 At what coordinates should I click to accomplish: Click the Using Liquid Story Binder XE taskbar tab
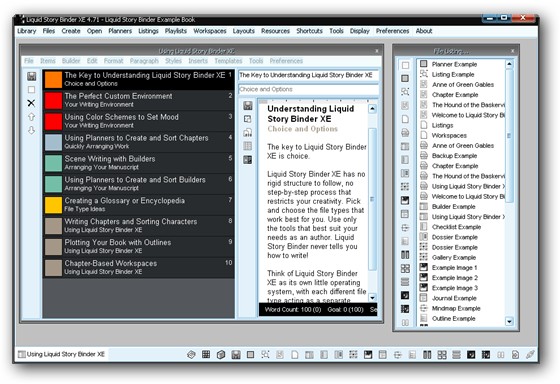tap(61, 354)
